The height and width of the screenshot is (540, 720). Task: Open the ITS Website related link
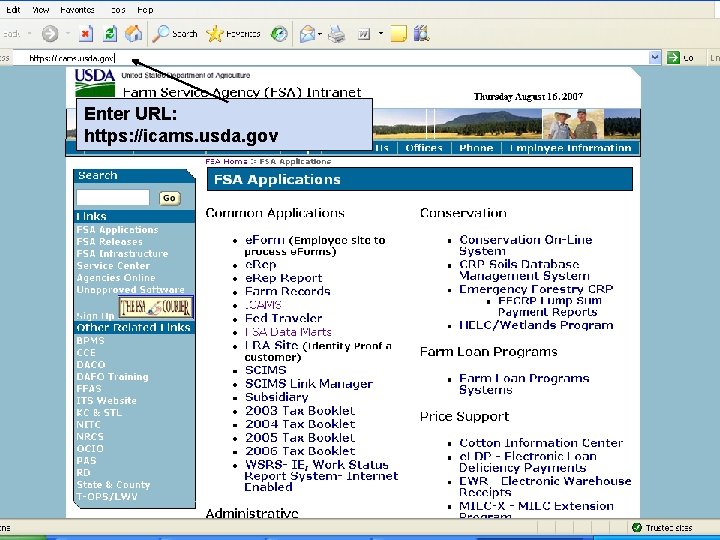point(106,400)
